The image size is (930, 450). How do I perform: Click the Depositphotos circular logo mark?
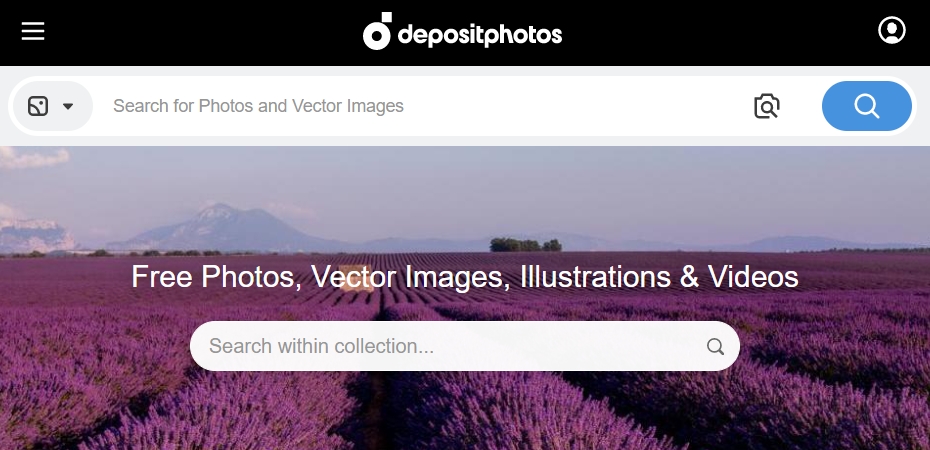377,32
